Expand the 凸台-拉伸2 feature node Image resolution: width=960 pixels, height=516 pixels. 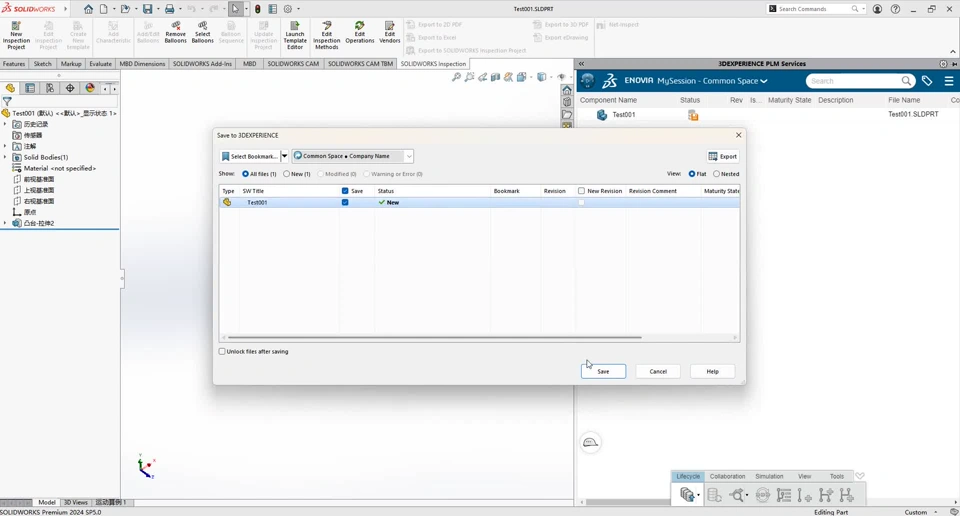[x=5, y=223]
